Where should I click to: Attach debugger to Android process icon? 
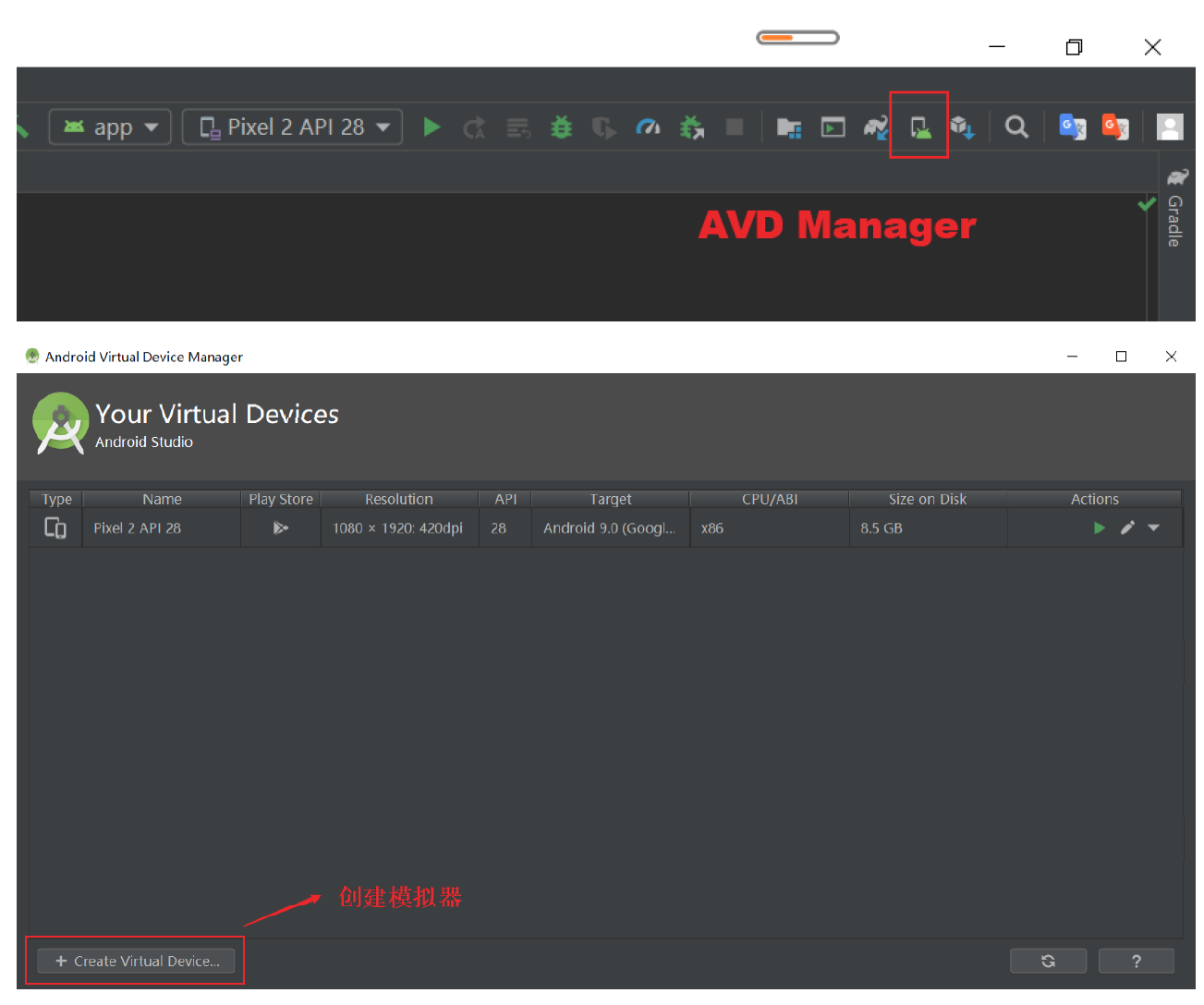point(691,127)
